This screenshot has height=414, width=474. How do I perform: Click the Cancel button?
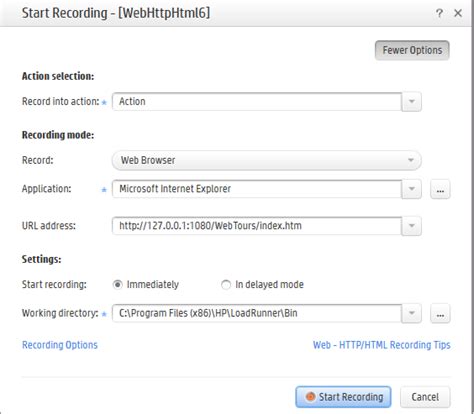(425, 397)
